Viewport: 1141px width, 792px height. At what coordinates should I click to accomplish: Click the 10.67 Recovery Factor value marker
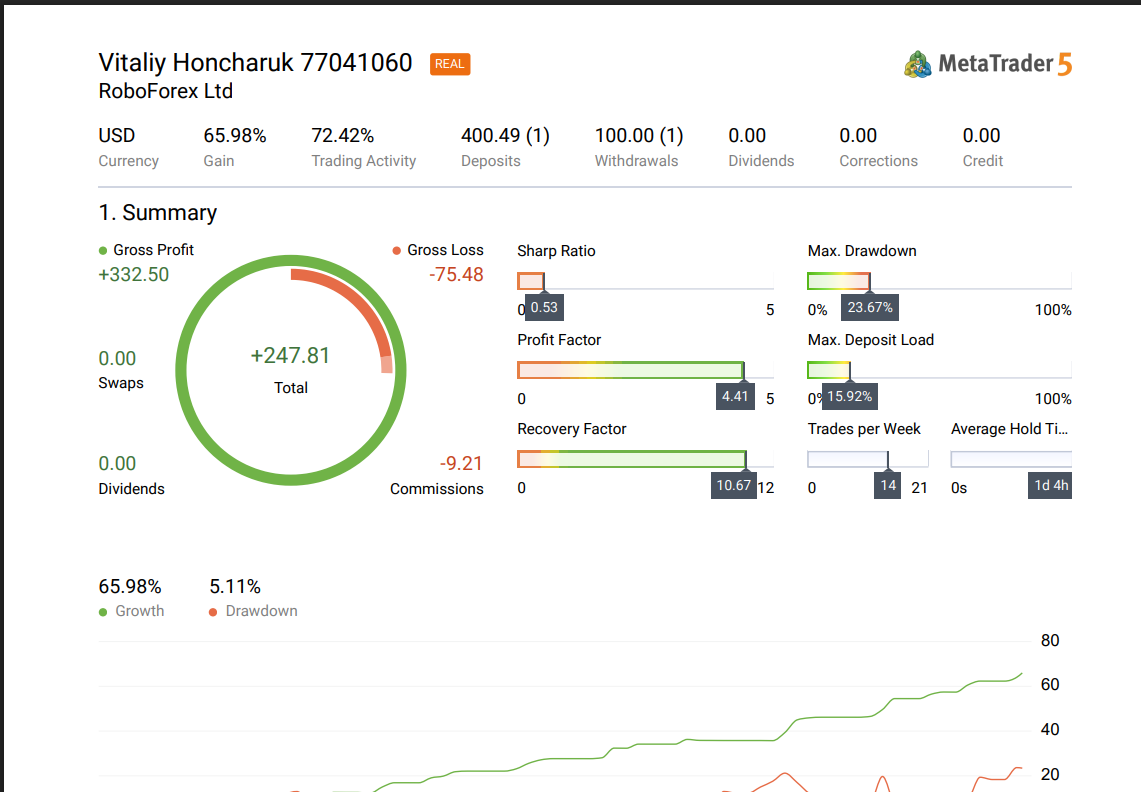[x=734, y=486]
